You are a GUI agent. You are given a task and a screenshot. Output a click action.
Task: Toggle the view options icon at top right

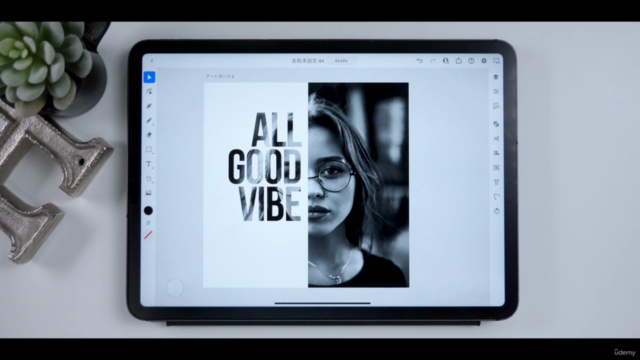pos(497,61)
